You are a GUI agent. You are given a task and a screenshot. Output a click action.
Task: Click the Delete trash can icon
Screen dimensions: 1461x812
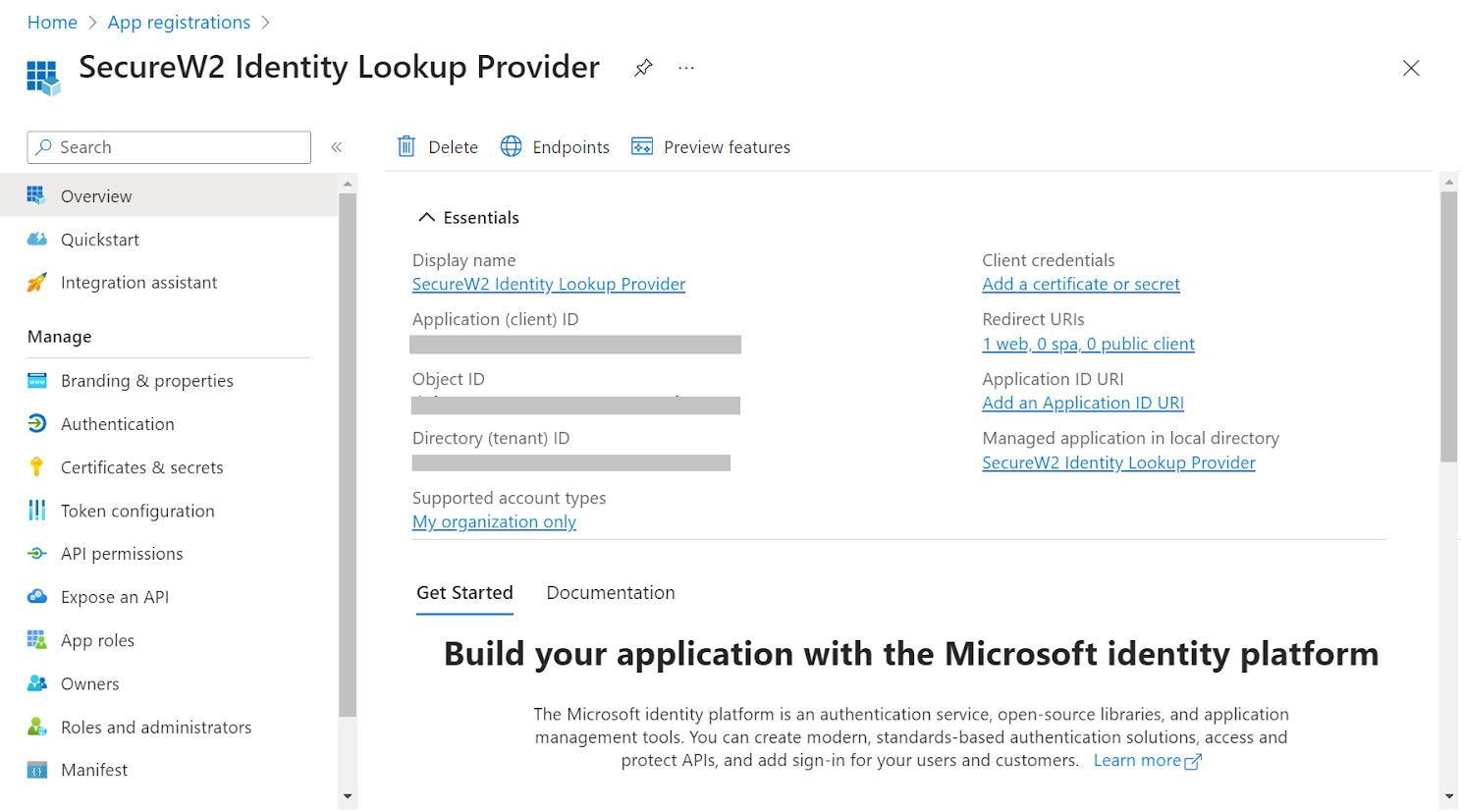(x=406, y=147)
